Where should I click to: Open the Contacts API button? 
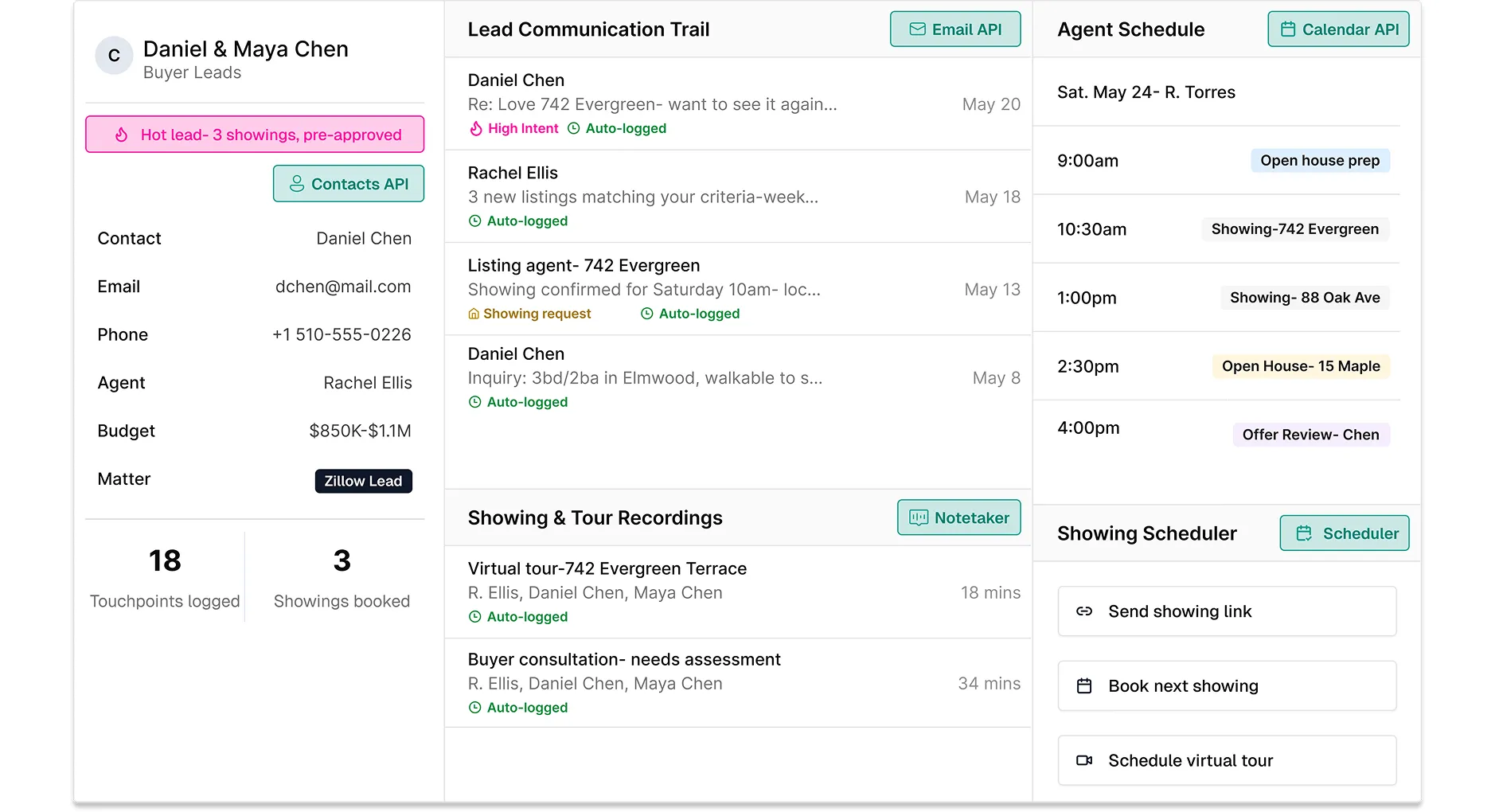[x=349, y=184]
